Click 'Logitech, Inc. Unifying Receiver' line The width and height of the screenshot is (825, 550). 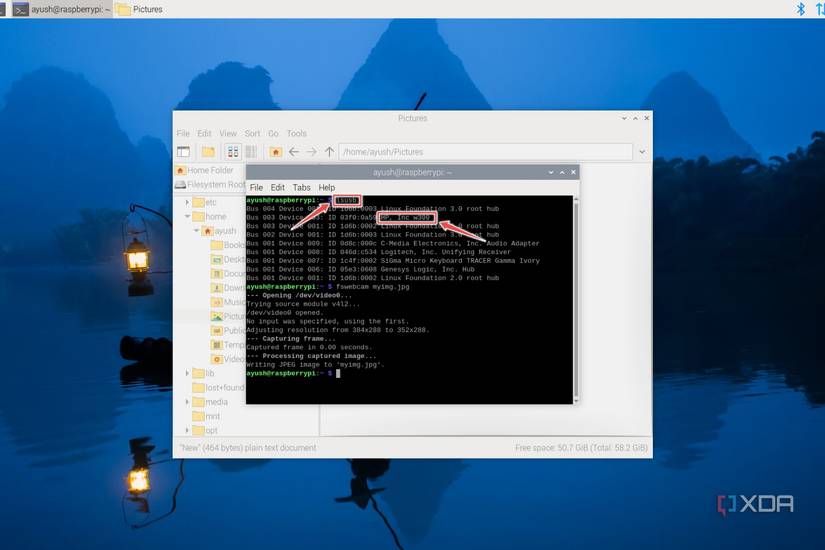point(378,252)
